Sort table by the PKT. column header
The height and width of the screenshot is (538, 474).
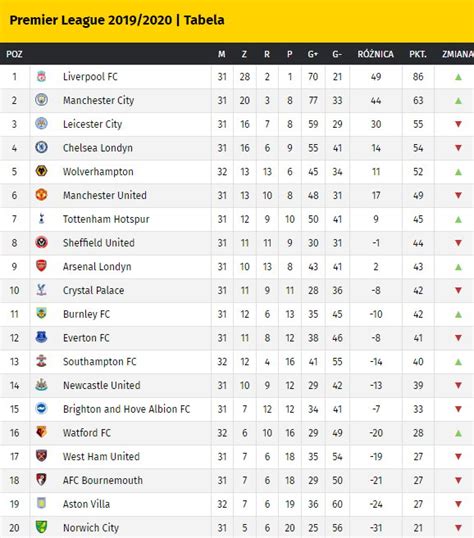click(418, 54)
